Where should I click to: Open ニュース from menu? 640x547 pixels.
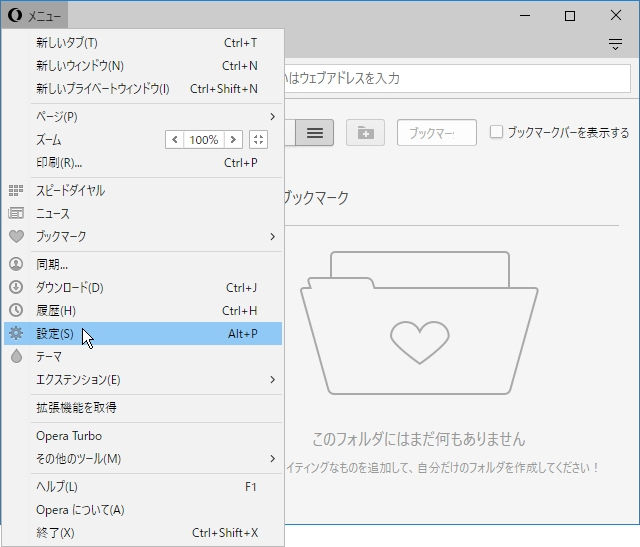tap(143, 213)
